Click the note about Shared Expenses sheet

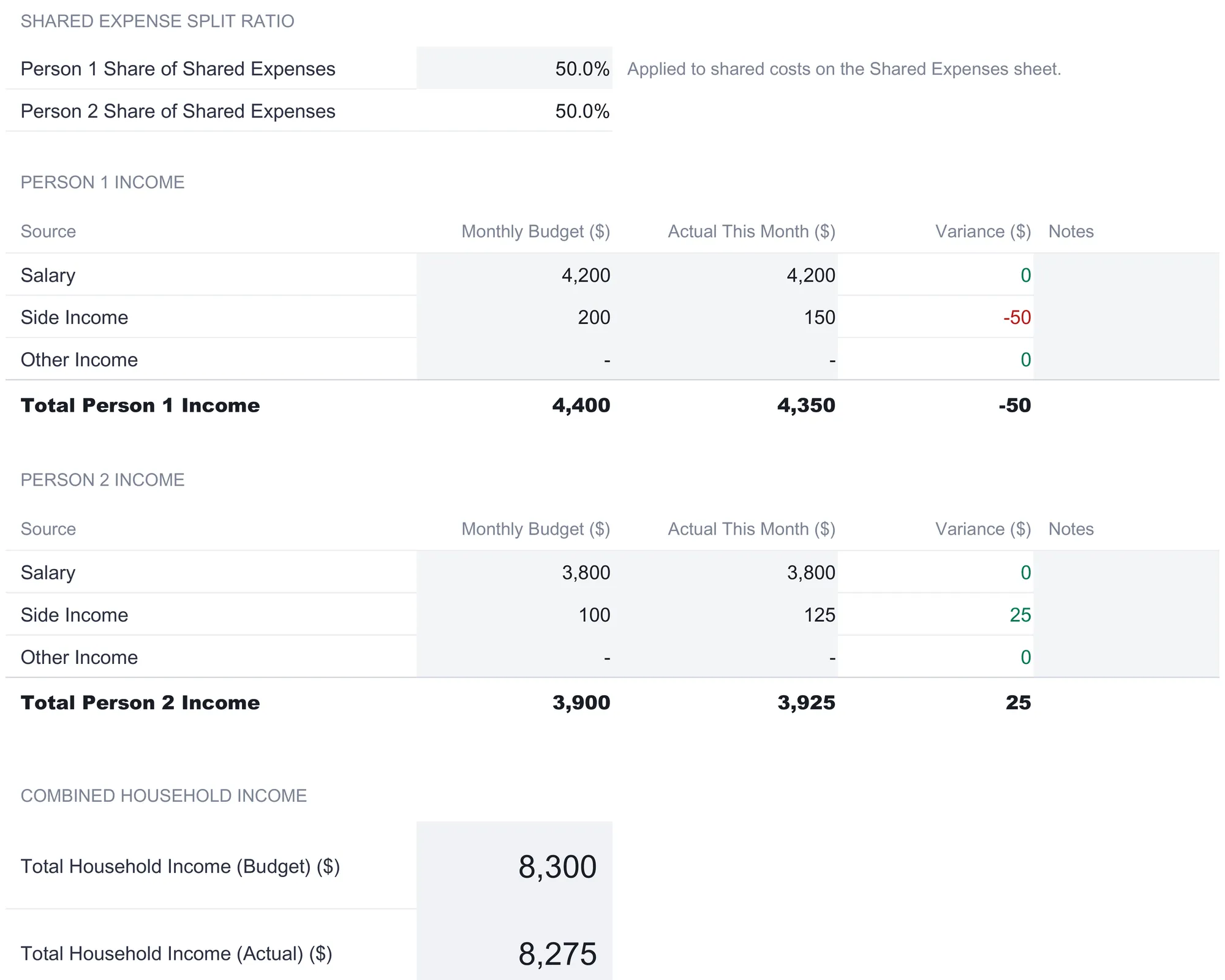pos(844,69)
